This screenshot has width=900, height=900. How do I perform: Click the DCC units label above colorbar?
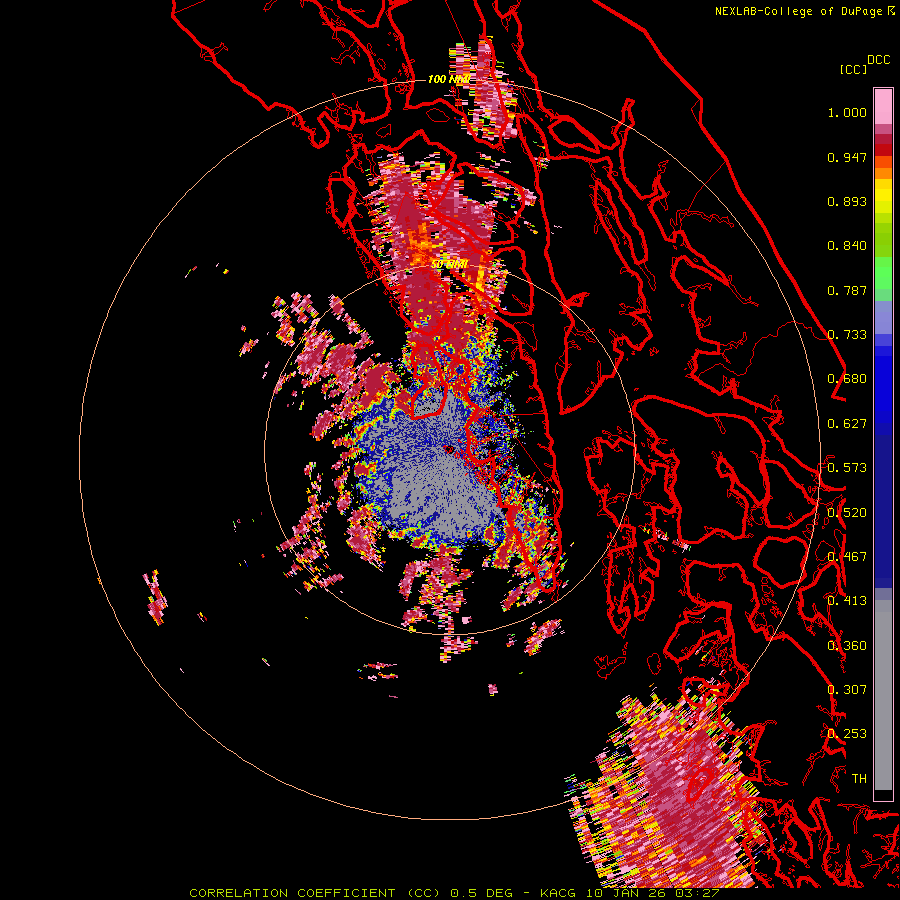[878, 60]
